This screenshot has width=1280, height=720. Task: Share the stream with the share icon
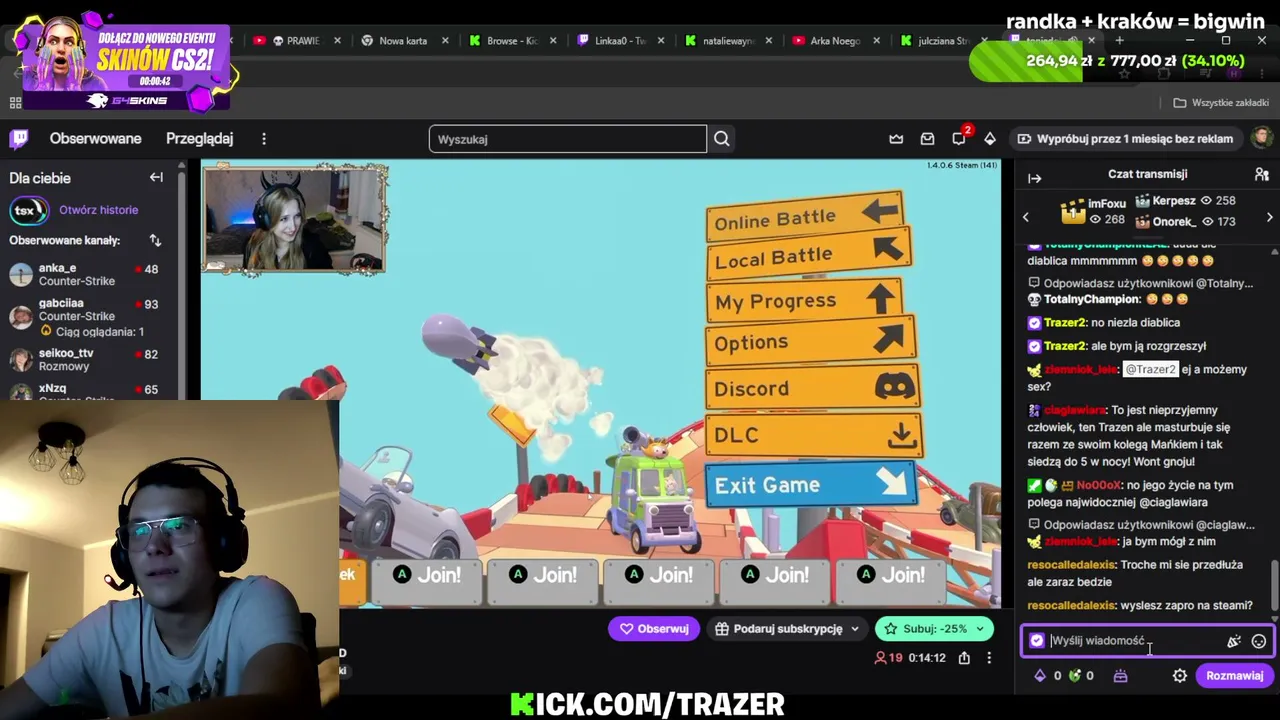(x=964, y=658)
